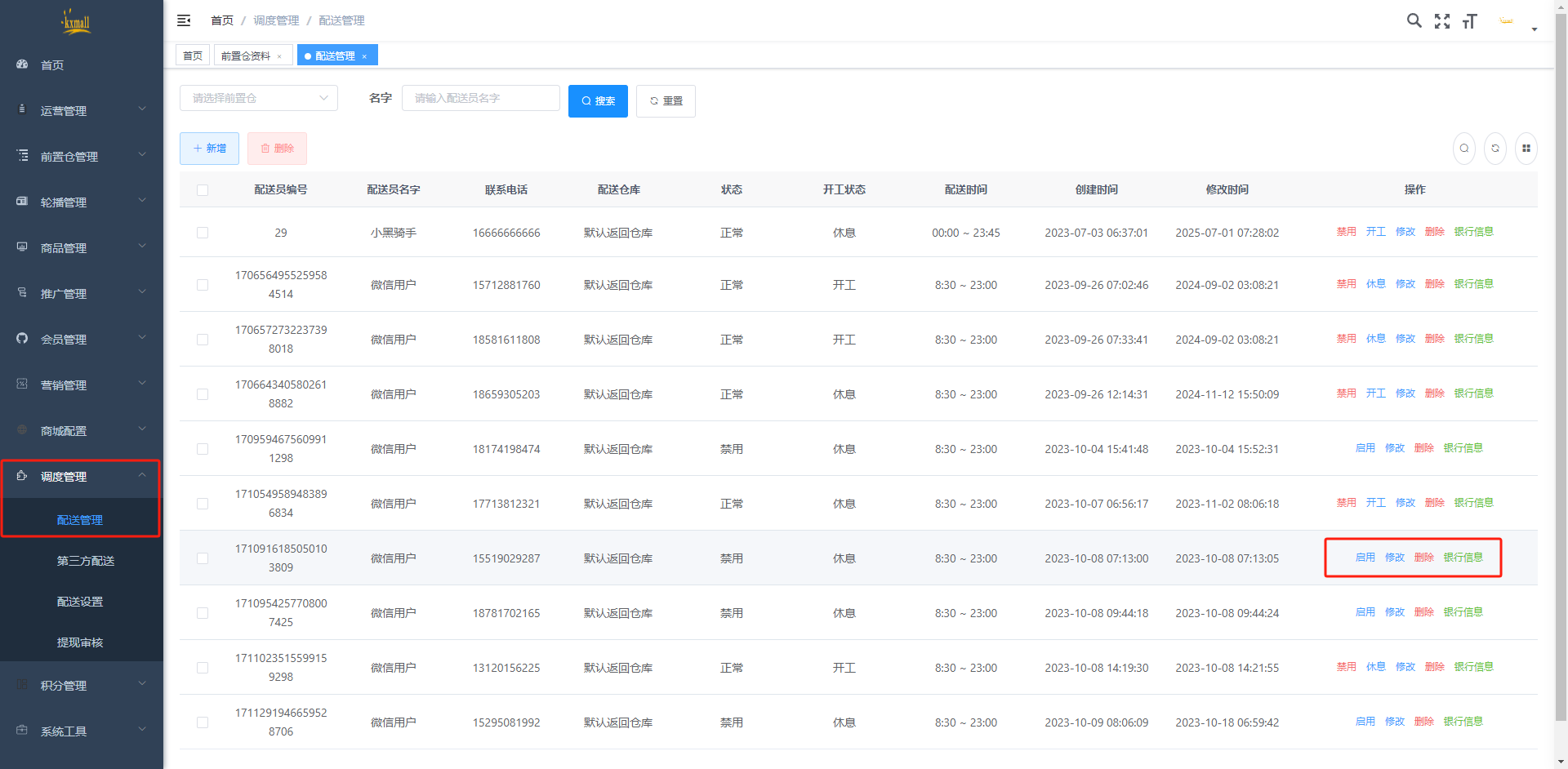1568x769 pixels.
Task: Click the page vertical scrollbar
Action: [1561, 367]
